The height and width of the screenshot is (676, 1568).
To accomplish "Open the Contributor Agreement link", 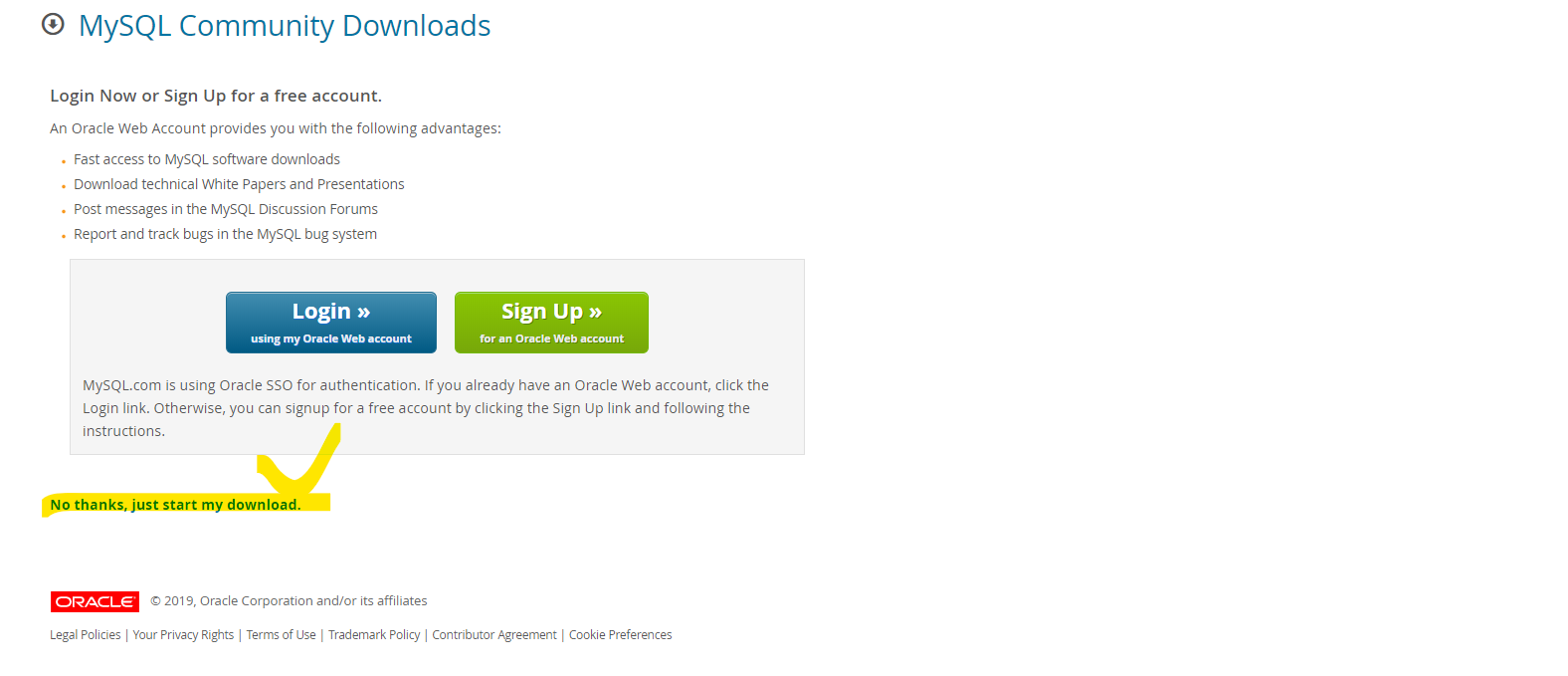I will (x=494, y=635).
